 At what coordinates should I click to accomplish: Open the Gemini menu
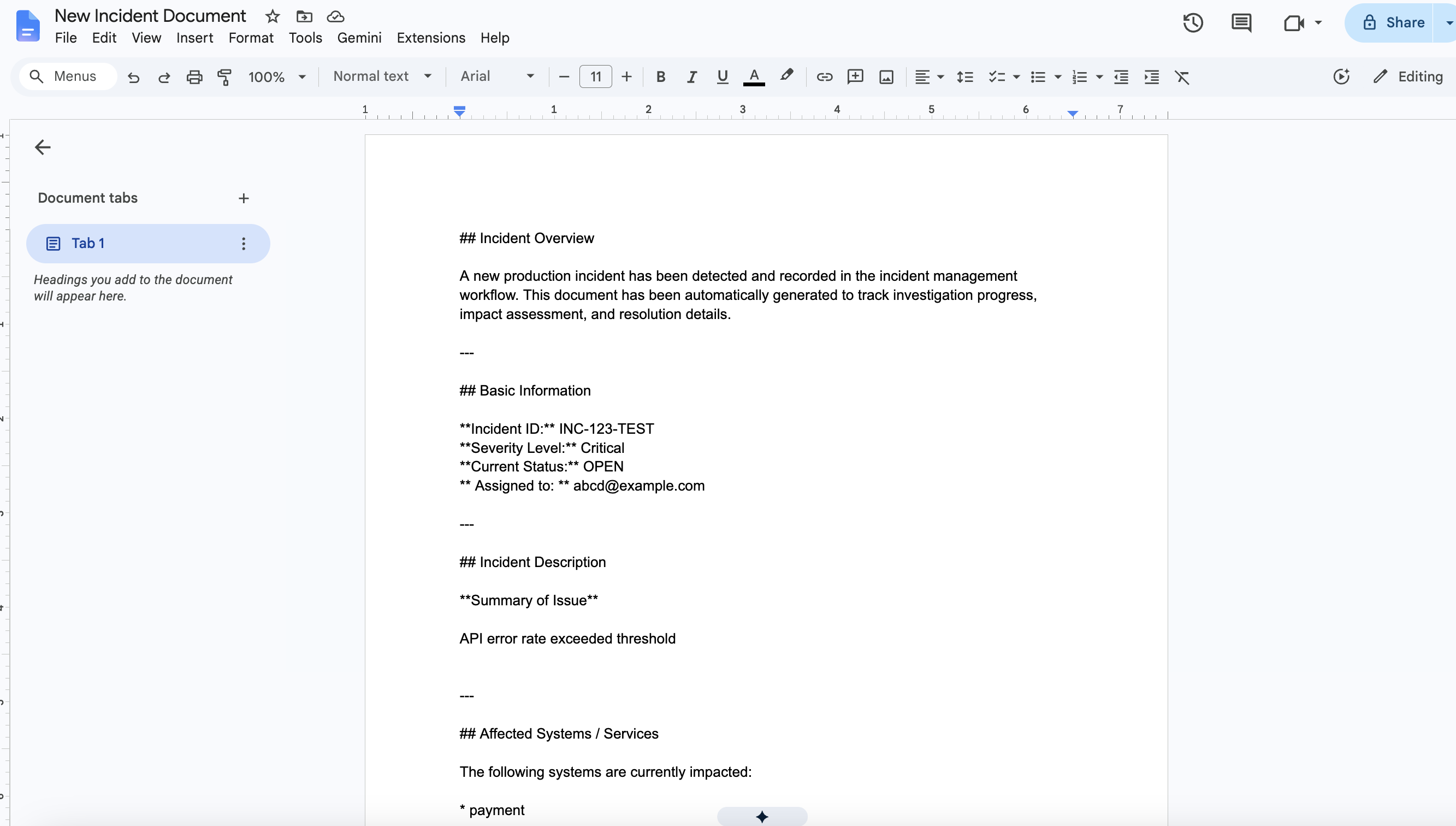tap(359, 38)
